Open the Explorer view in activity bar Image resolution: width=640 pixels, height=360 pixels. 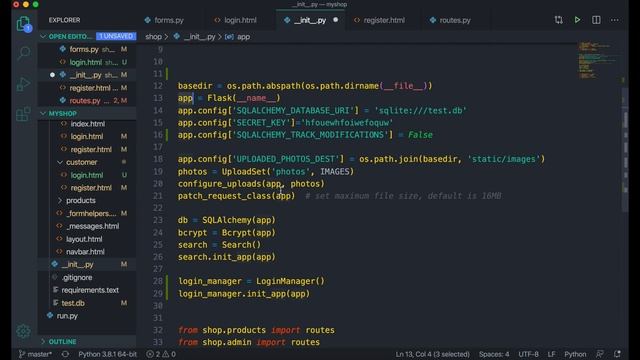24,24
